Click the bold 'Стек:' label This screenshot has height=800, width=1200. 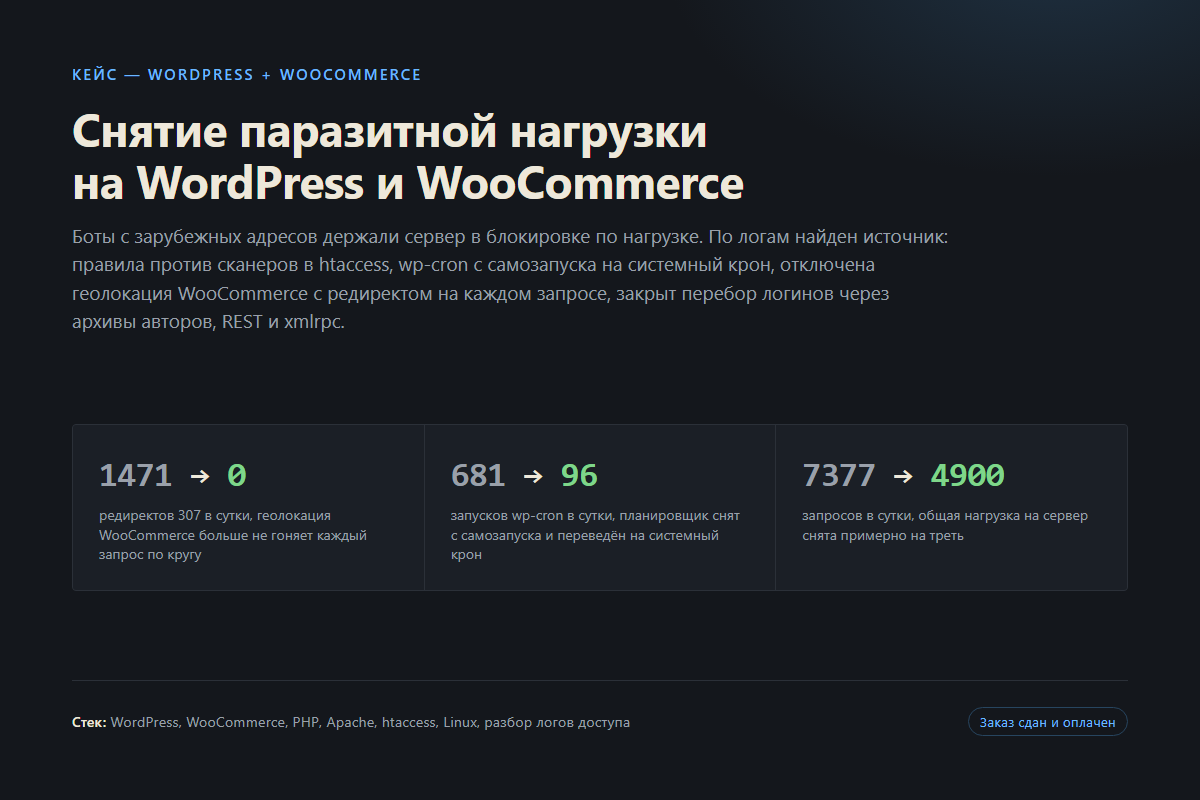pos(89,722)
